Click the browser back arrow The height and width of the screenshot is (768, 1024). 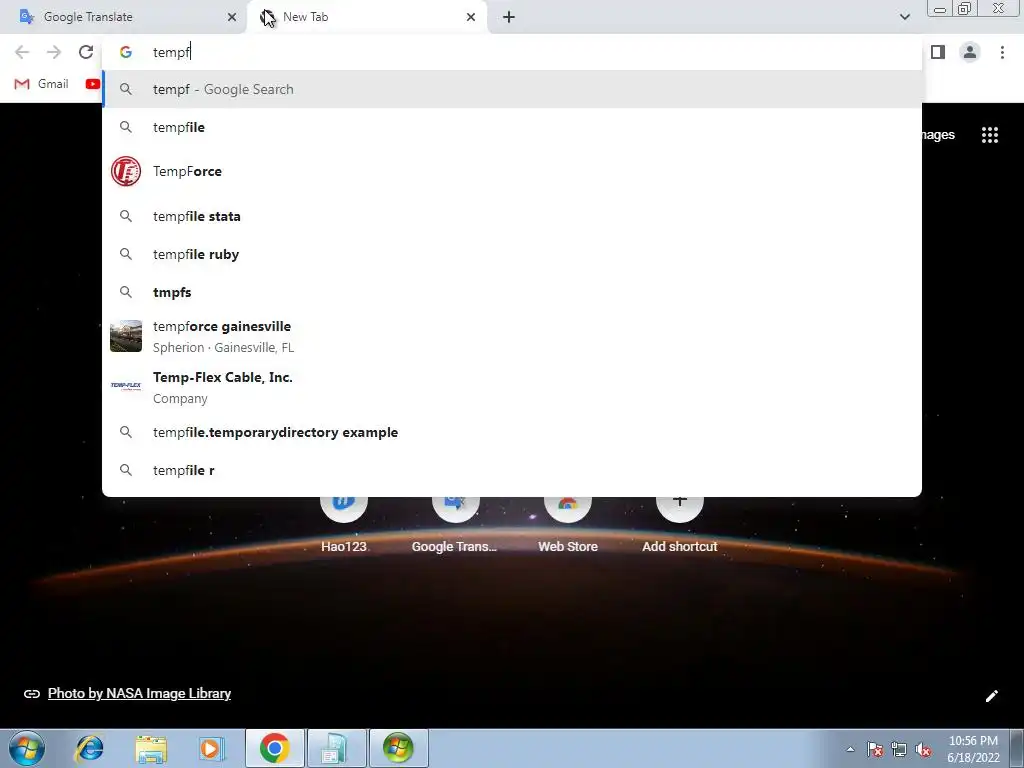pos(22,52)
